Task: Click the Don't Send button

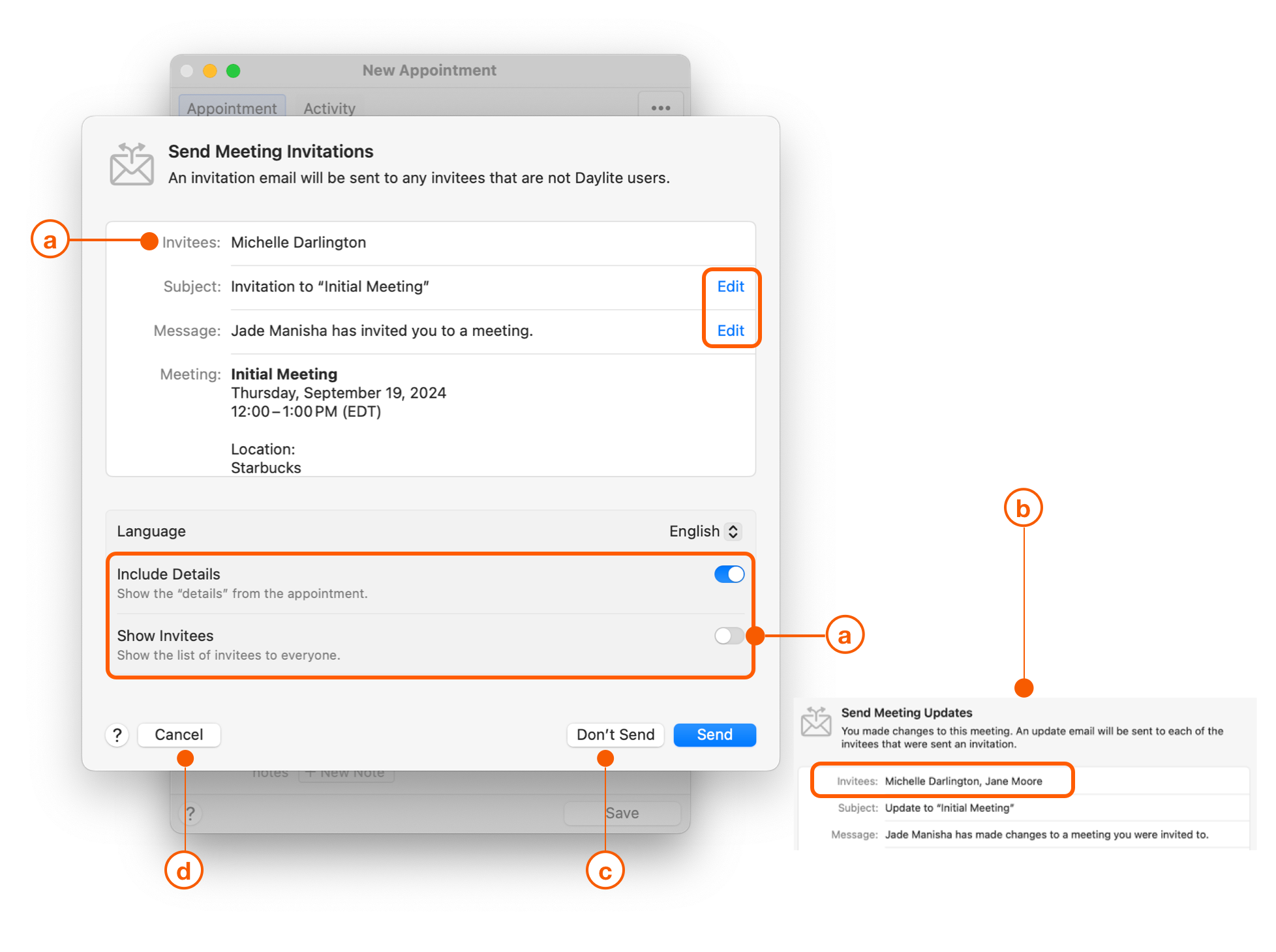Action: [615, 735]
